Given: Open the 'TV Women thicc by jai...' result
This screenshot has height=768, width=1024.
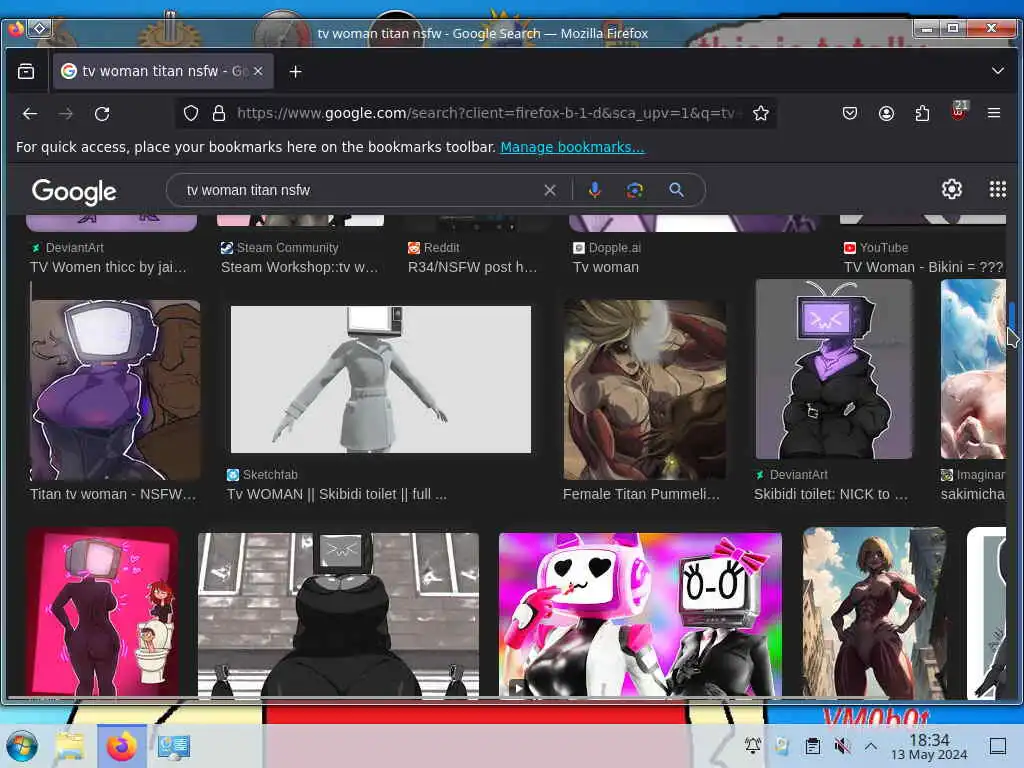Looking at the screenshot, I should 108,267.
